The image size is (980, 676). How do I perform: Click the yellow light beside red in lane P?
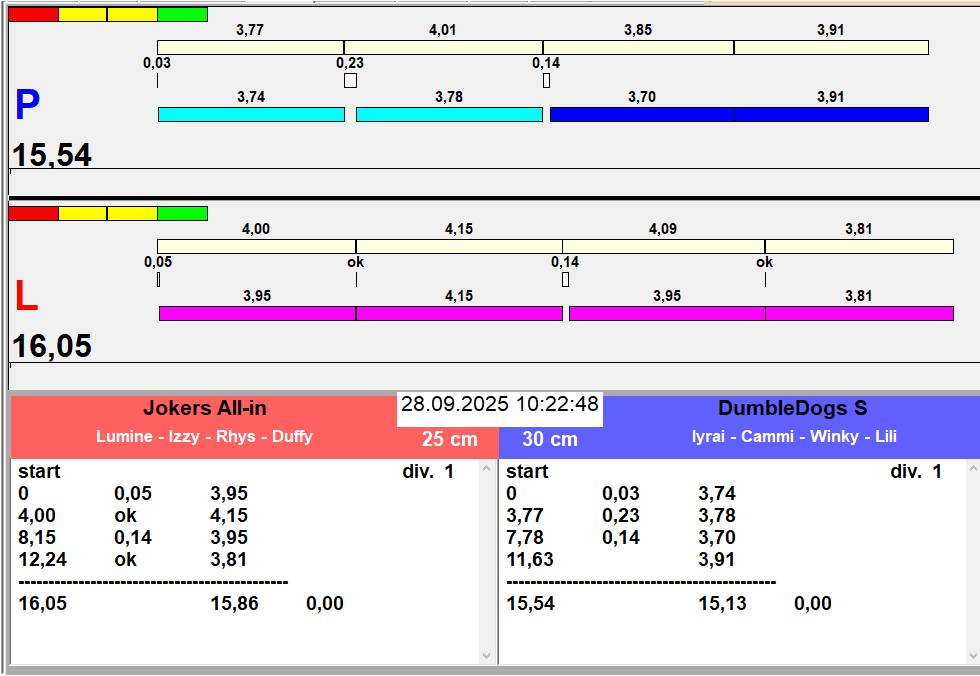click(82, 14)
